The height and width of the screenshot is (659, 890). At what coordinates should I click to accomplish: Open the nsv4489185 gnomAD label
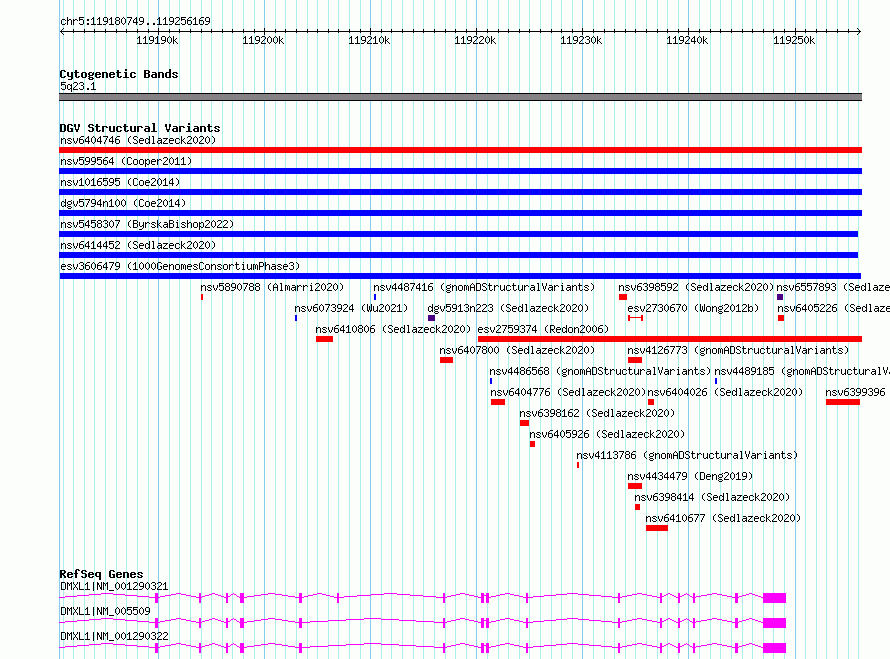[801, 371]
